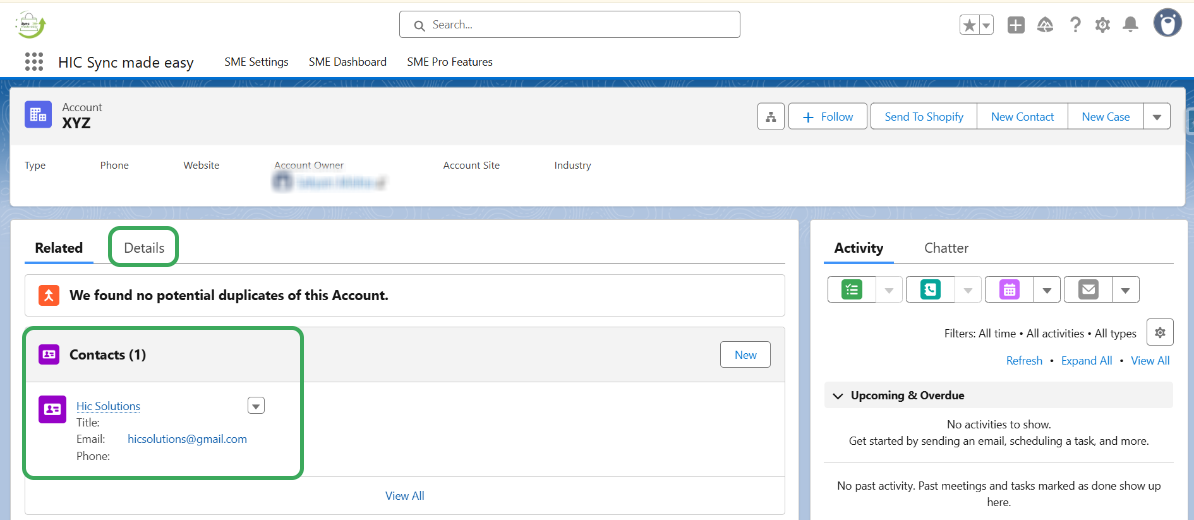Click the account name XYZ
The image size is (1194, 520).
point(76,123)
